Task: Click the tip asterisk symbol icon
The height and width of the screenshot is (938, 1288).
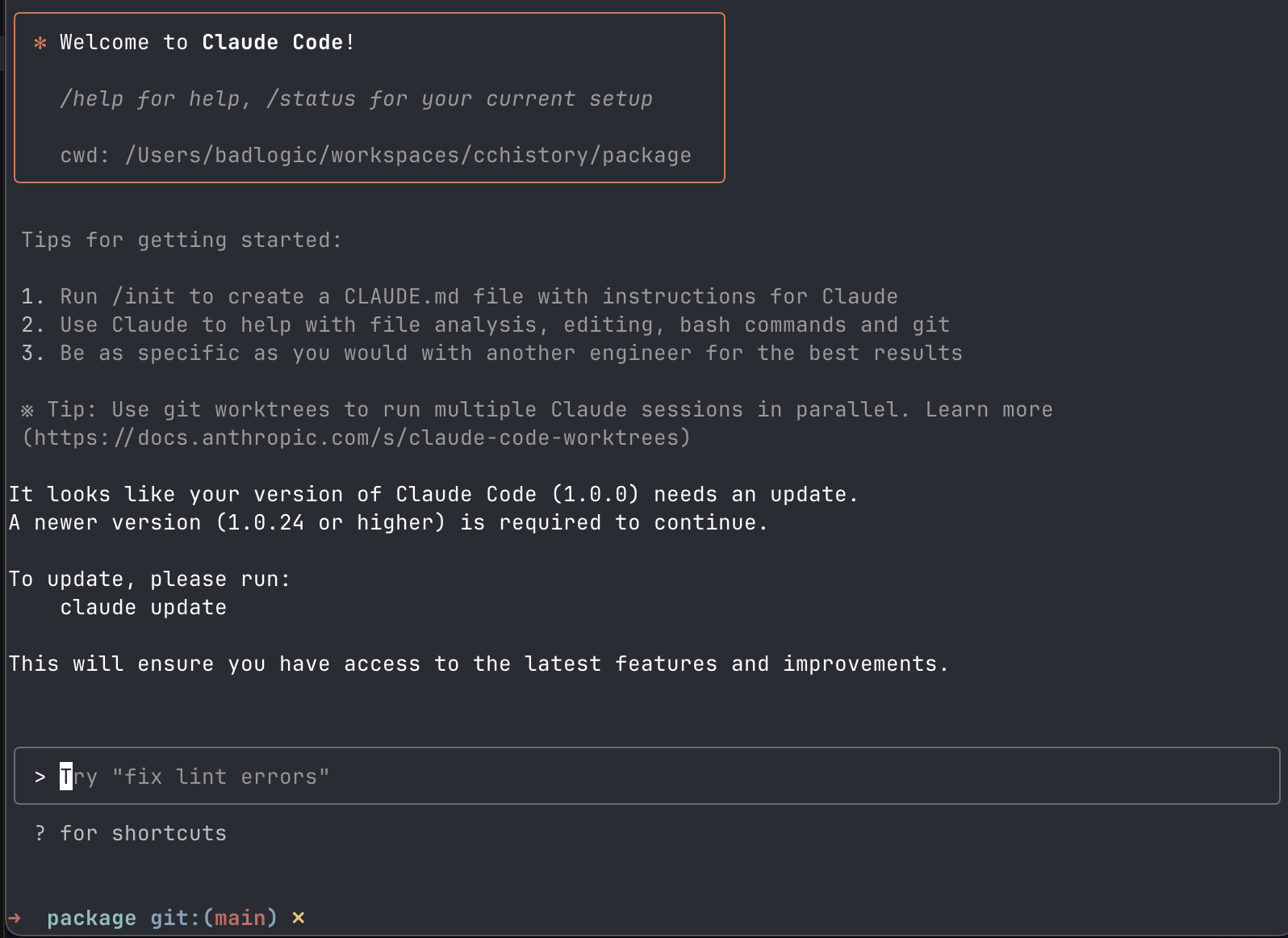Action: click(x=27, y=410)
